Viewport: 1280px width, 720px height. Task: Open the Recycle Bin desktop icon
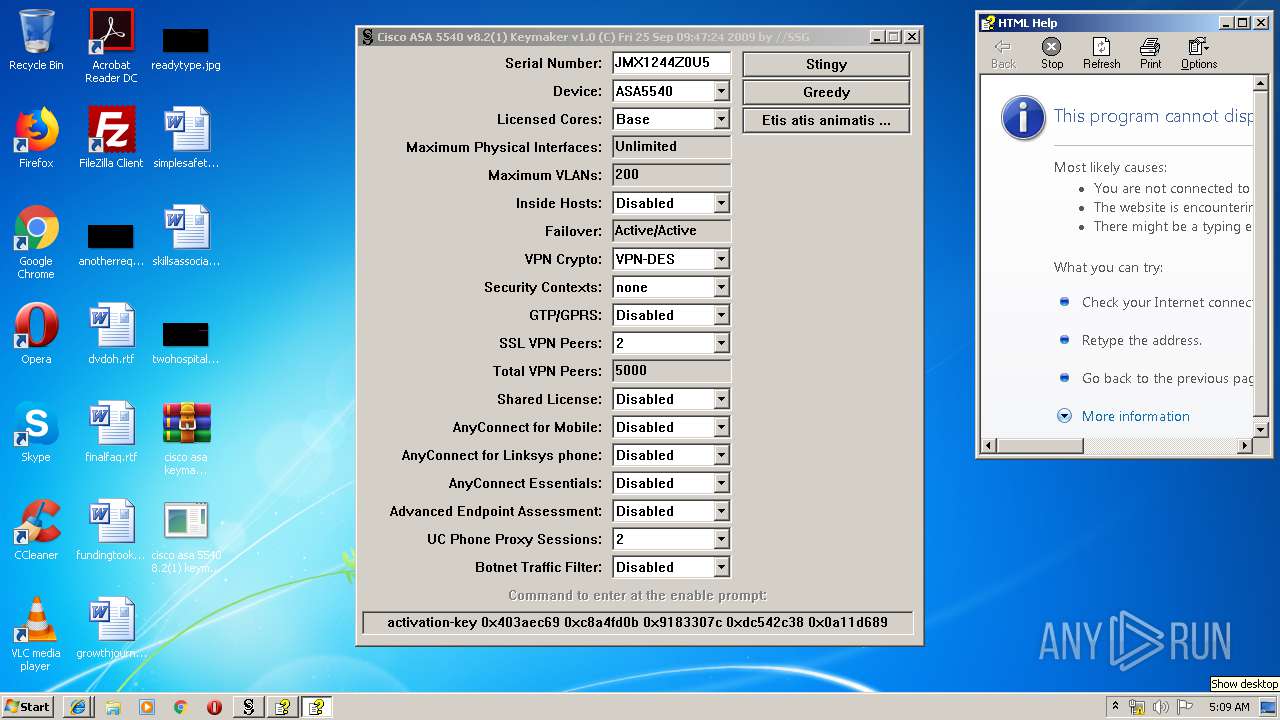pos(36,40)
